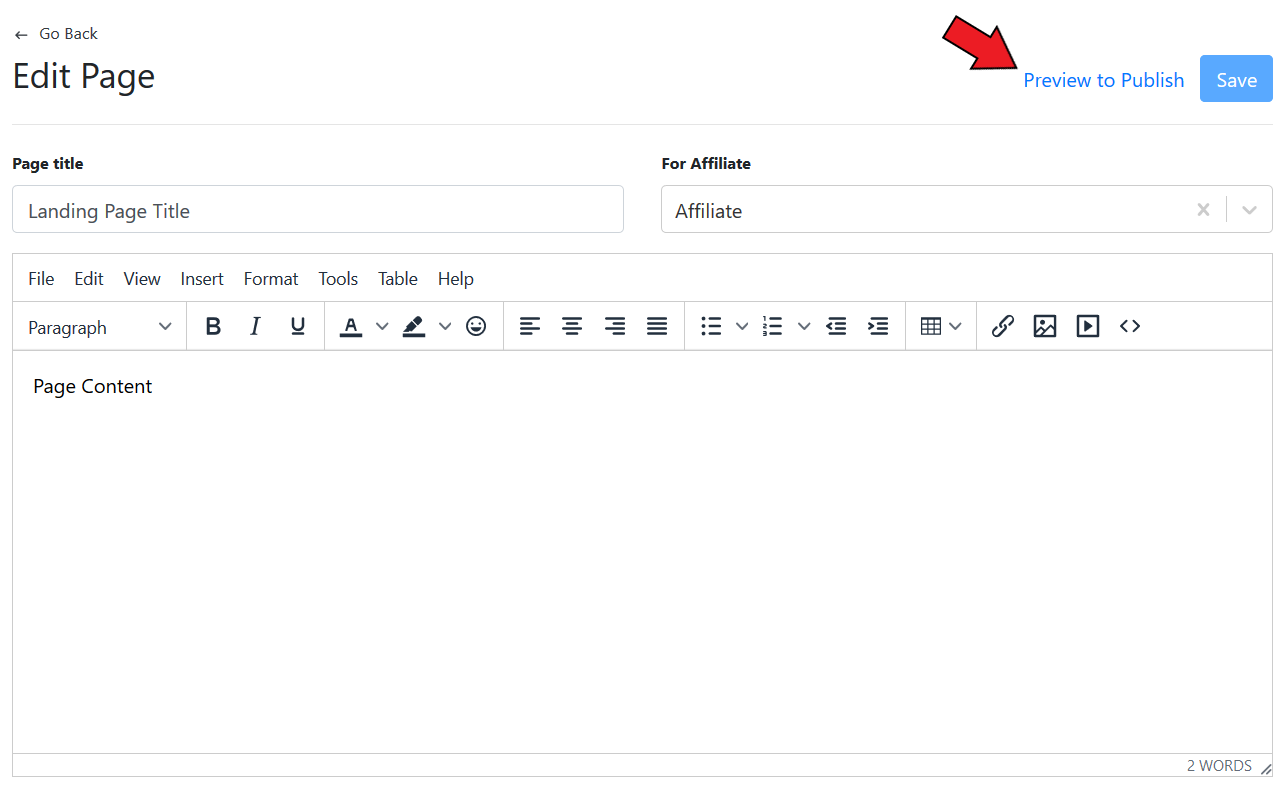1282x787 pixels.
Task: Center align the text
Action: coord(572,326)
